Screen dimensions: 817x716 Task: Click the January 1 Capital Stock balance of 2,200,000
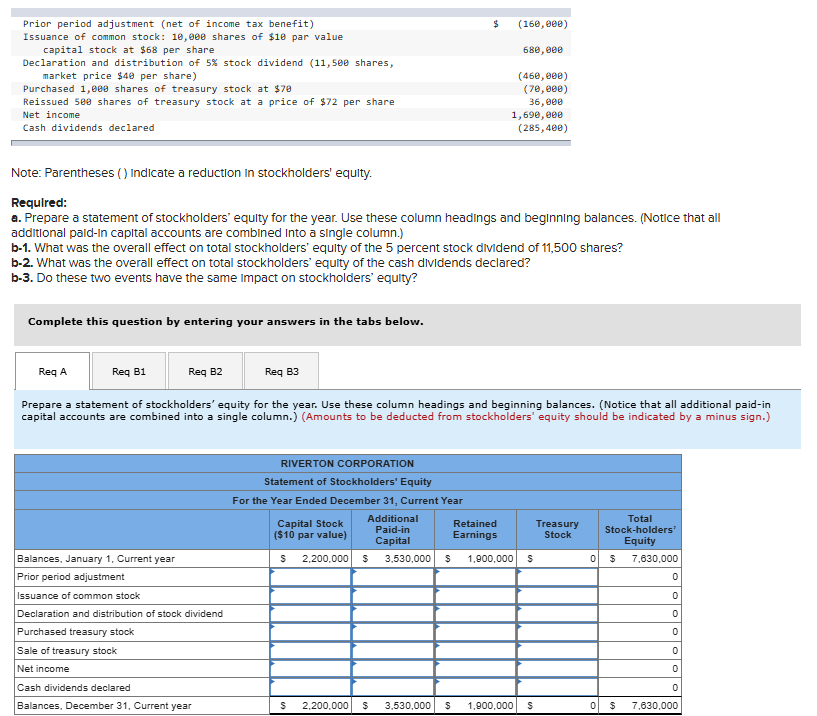click(x=324, y=560)
